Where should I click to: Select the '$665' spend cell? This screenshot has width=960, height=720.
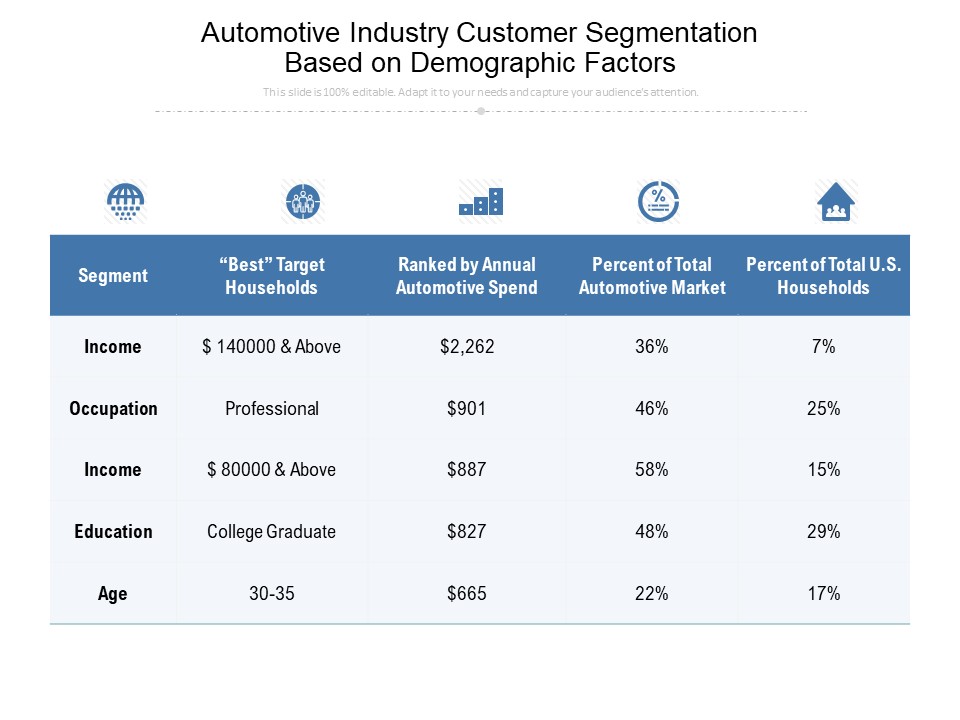click(467, 593)
